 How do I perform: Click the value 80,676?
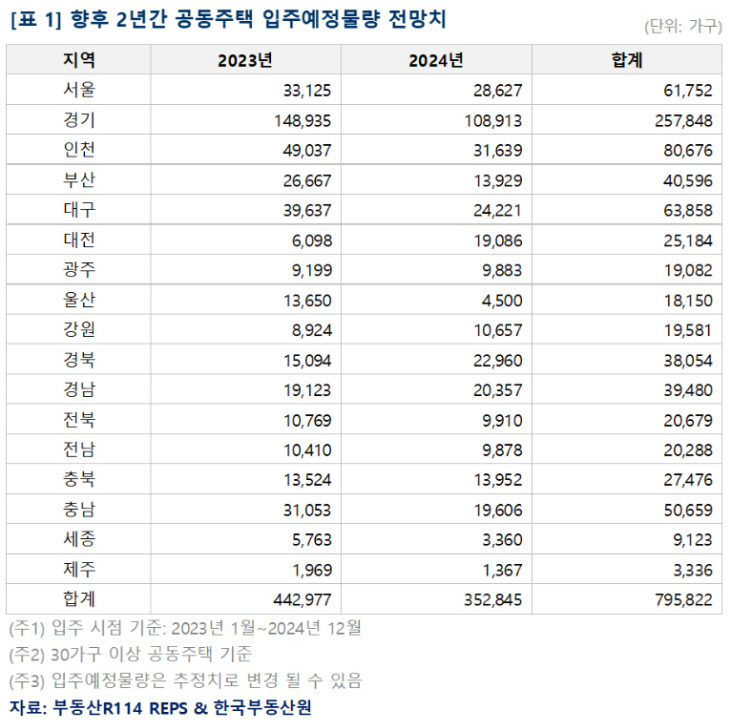[688, 150]
